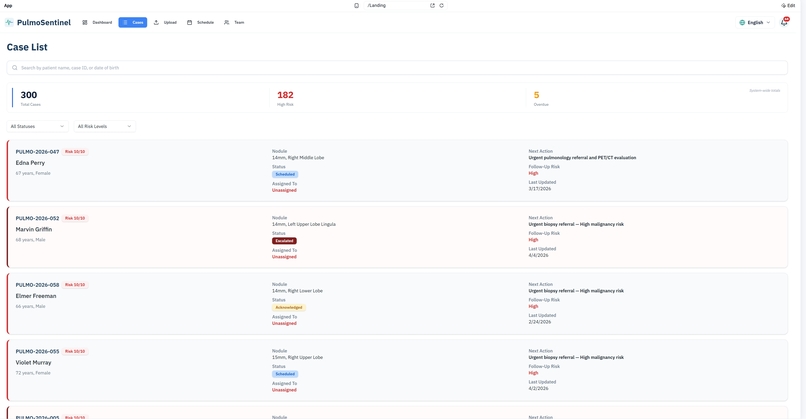This screenshot has width=806, height=419.
Task: Expand the All Statuses filter
Action: [37, 126]
